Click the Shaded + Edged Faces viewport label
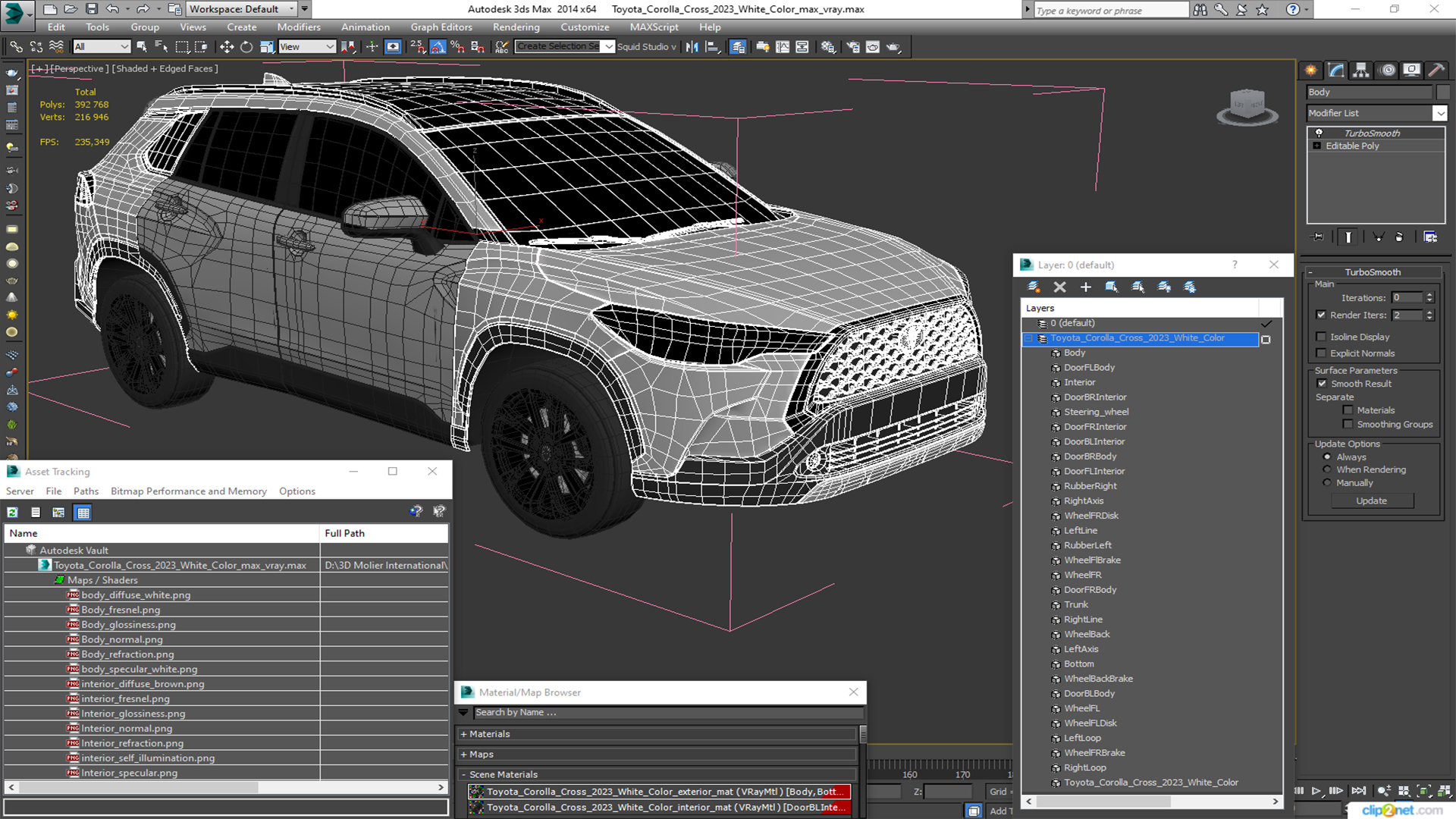The width and height of the screenshot is (1456, 819). [165, 68]
